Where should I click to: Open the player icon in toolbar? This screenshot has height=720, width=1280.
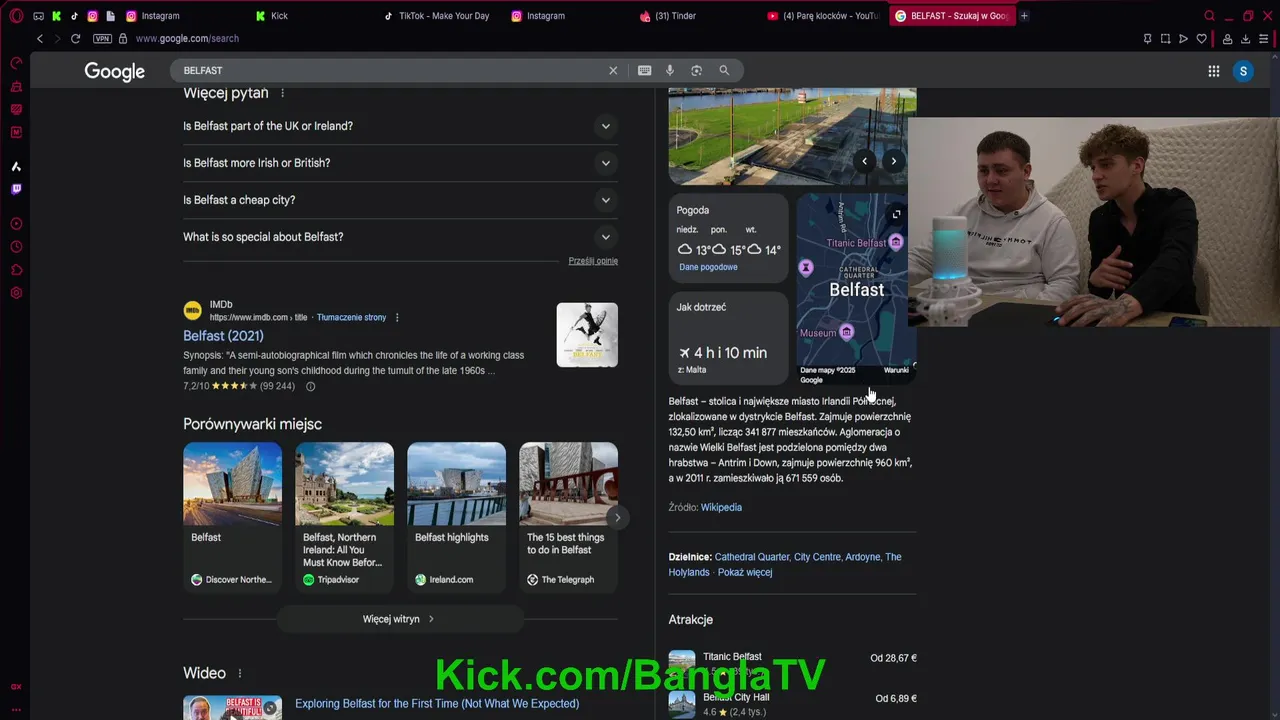[x=1183, y=39]
